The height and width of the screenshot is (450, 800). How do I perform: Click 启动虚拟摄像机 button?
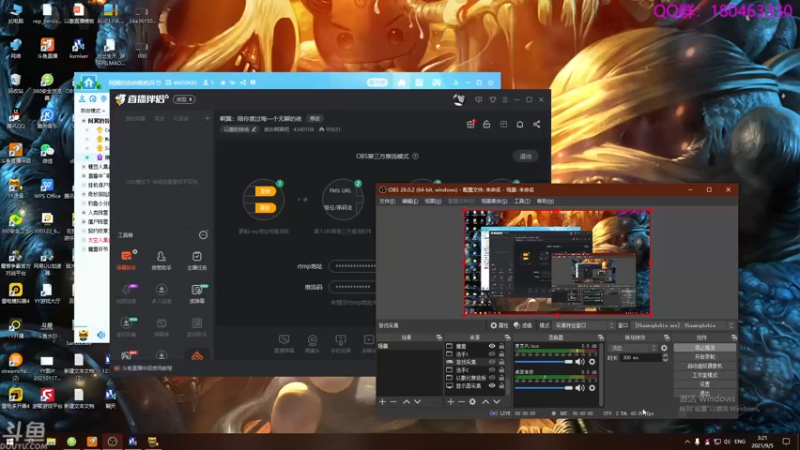[x=705, y=366]
